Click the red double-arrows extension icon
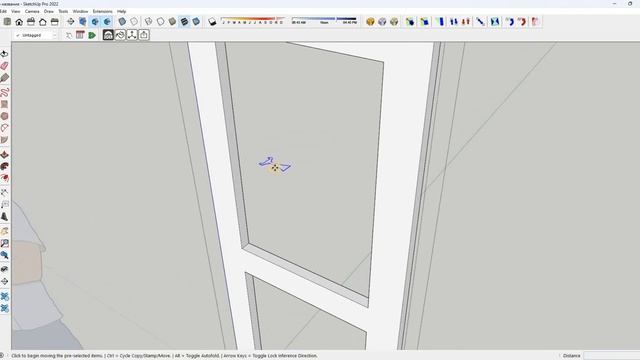 pyautogui.click(x=466, y=22)
